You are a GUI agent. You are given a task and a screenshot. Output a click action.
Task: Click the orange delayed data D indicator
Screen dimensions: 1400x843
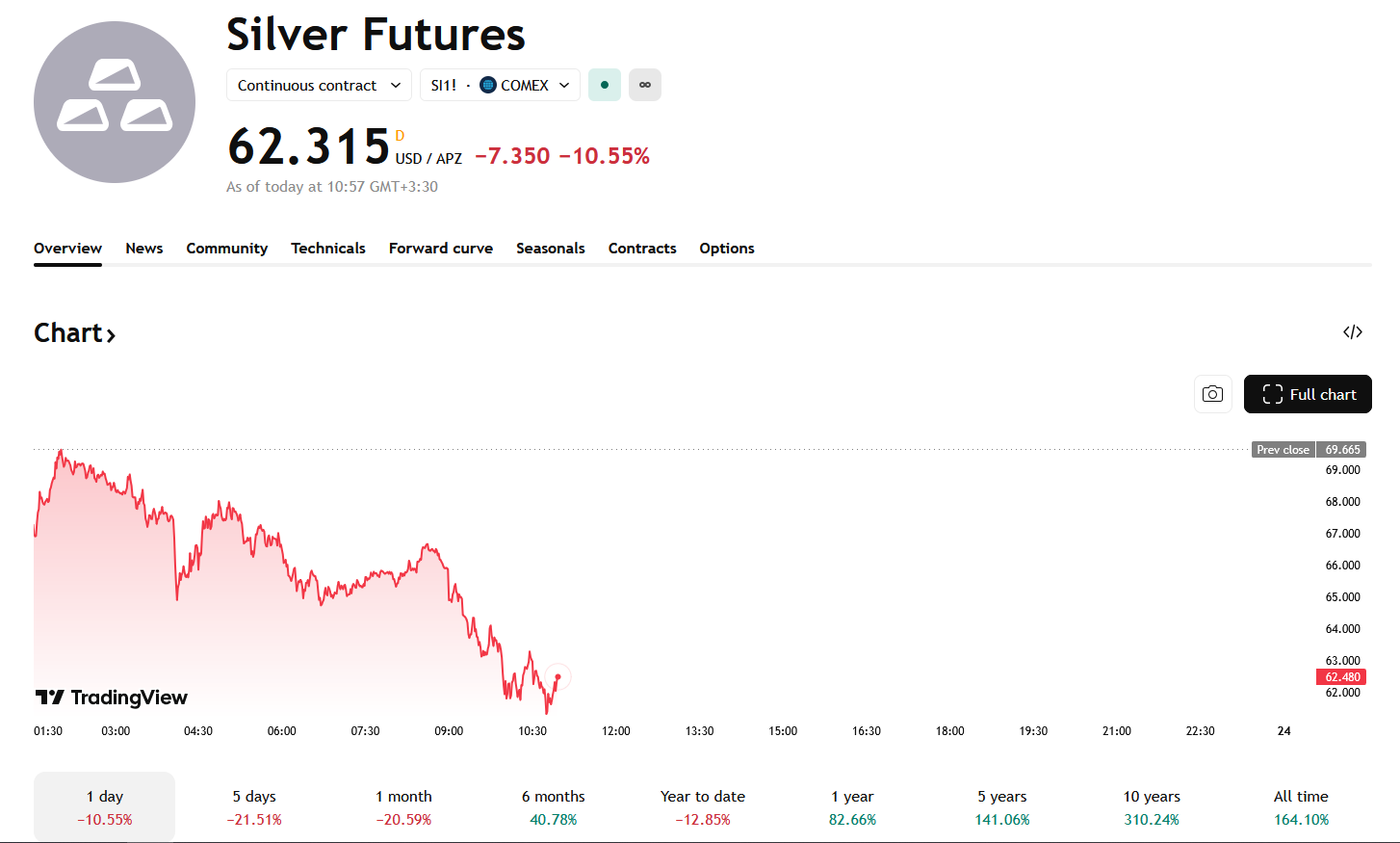pos(400,136)
